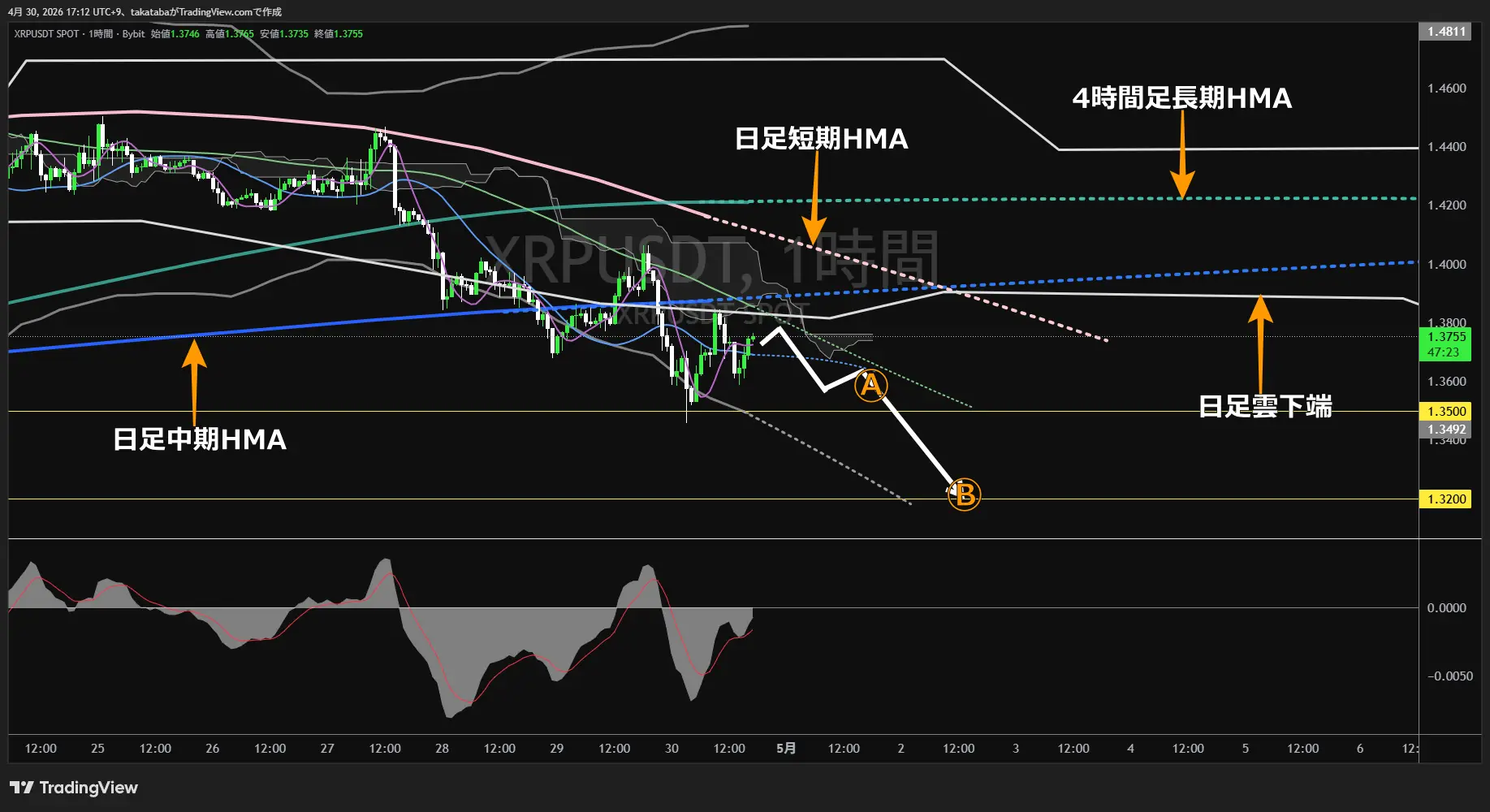Viewport: 1490px width, 812px height.
Task: Click the 1.4000 price axis label
Action: click(1447, 265)
